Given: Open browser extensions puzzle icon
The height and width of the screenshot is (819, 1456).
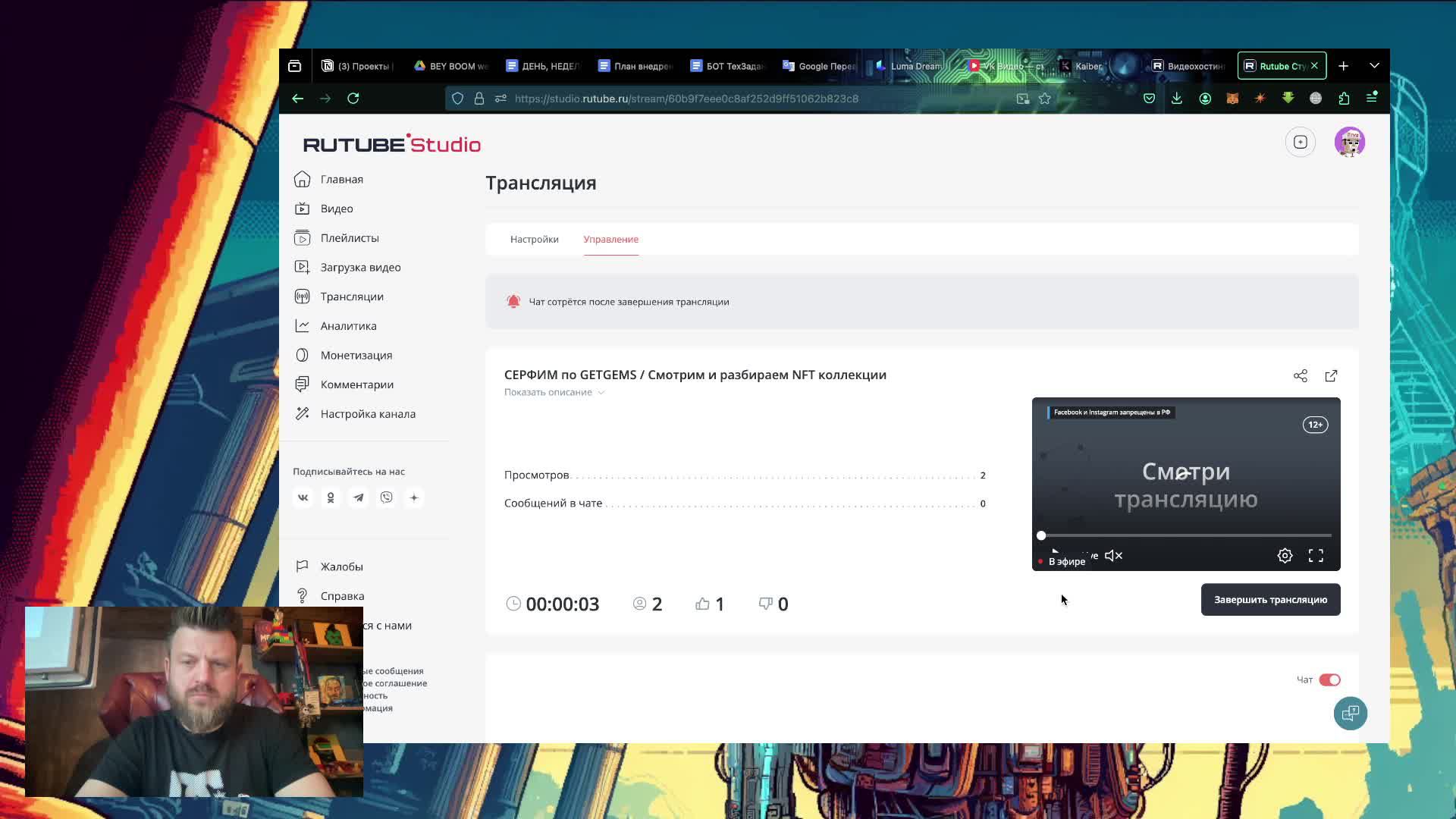Looking at the screenshot, I should pos(1344,99).
